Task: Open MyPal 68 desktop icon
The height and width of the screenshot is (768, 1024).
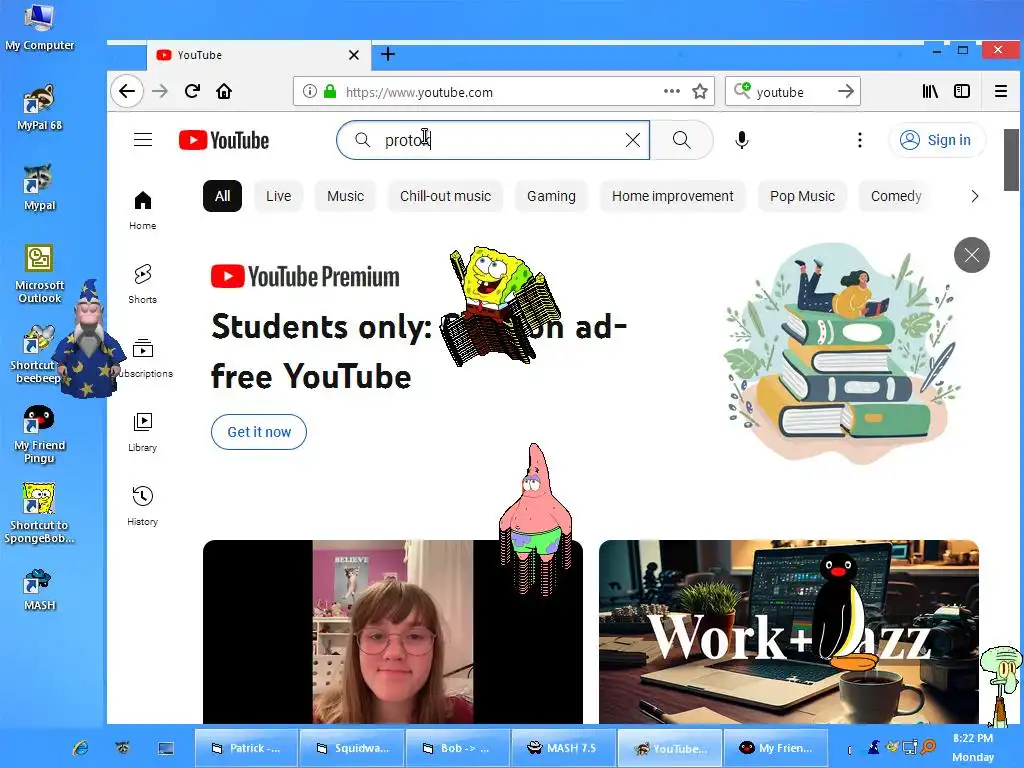Action: (39, 108)
